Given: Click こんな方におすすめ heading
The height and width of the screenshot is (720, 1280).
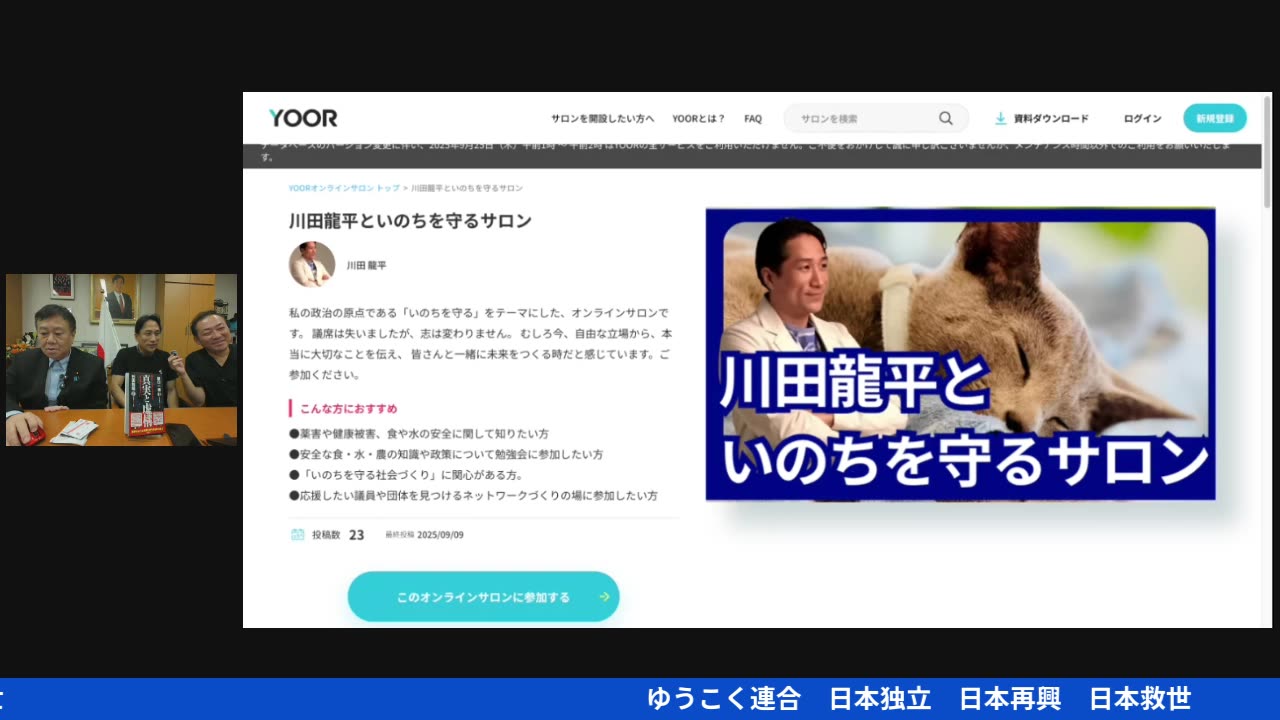Looking at the screenshot, I should pos(349,409).
